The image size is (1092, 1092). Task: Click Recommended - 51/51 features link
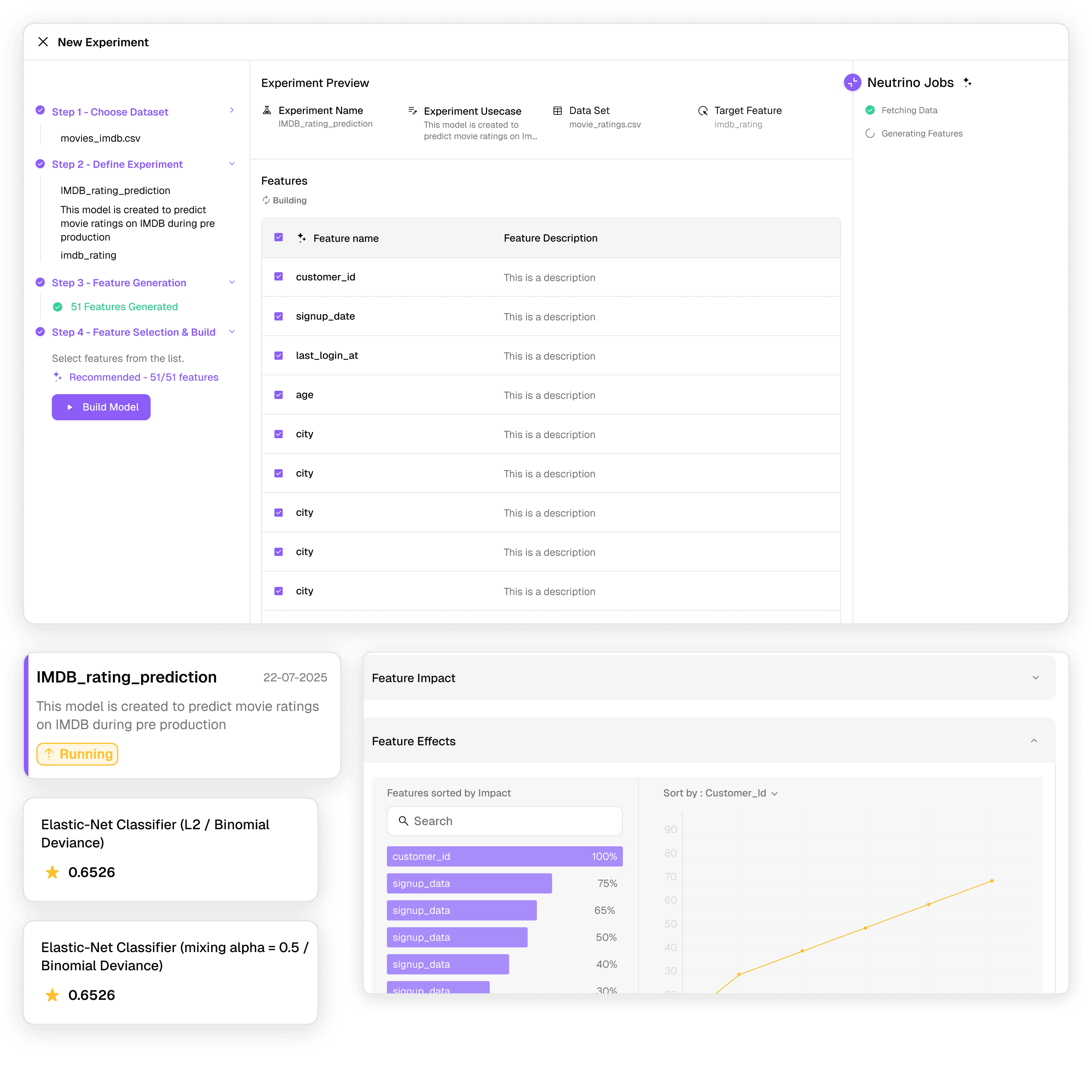pos(144,377)
